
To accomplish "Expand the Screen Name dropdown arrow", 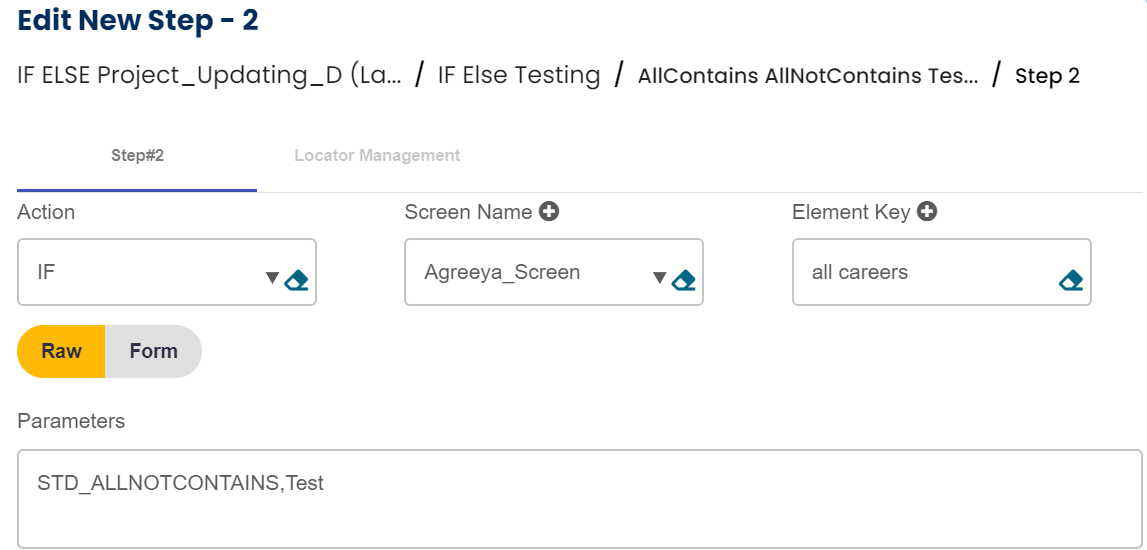I will (x=659, y=278).
